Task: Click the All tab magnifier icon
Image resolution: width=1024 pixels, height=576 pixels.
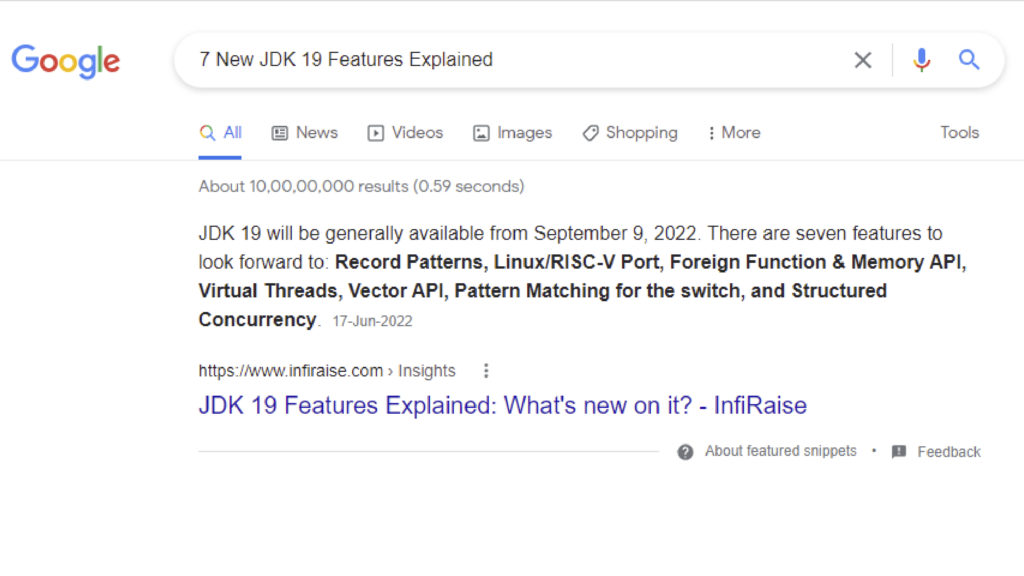Action: pos(207,133)
